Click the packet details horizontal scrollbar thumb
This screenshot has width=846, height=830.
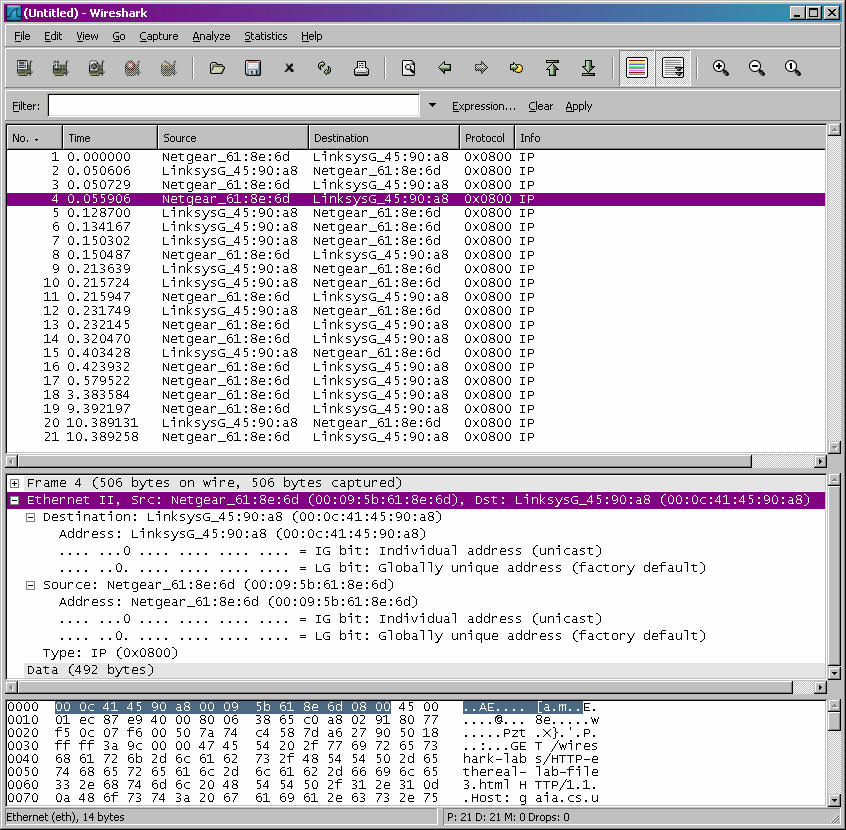click(405, 687)
